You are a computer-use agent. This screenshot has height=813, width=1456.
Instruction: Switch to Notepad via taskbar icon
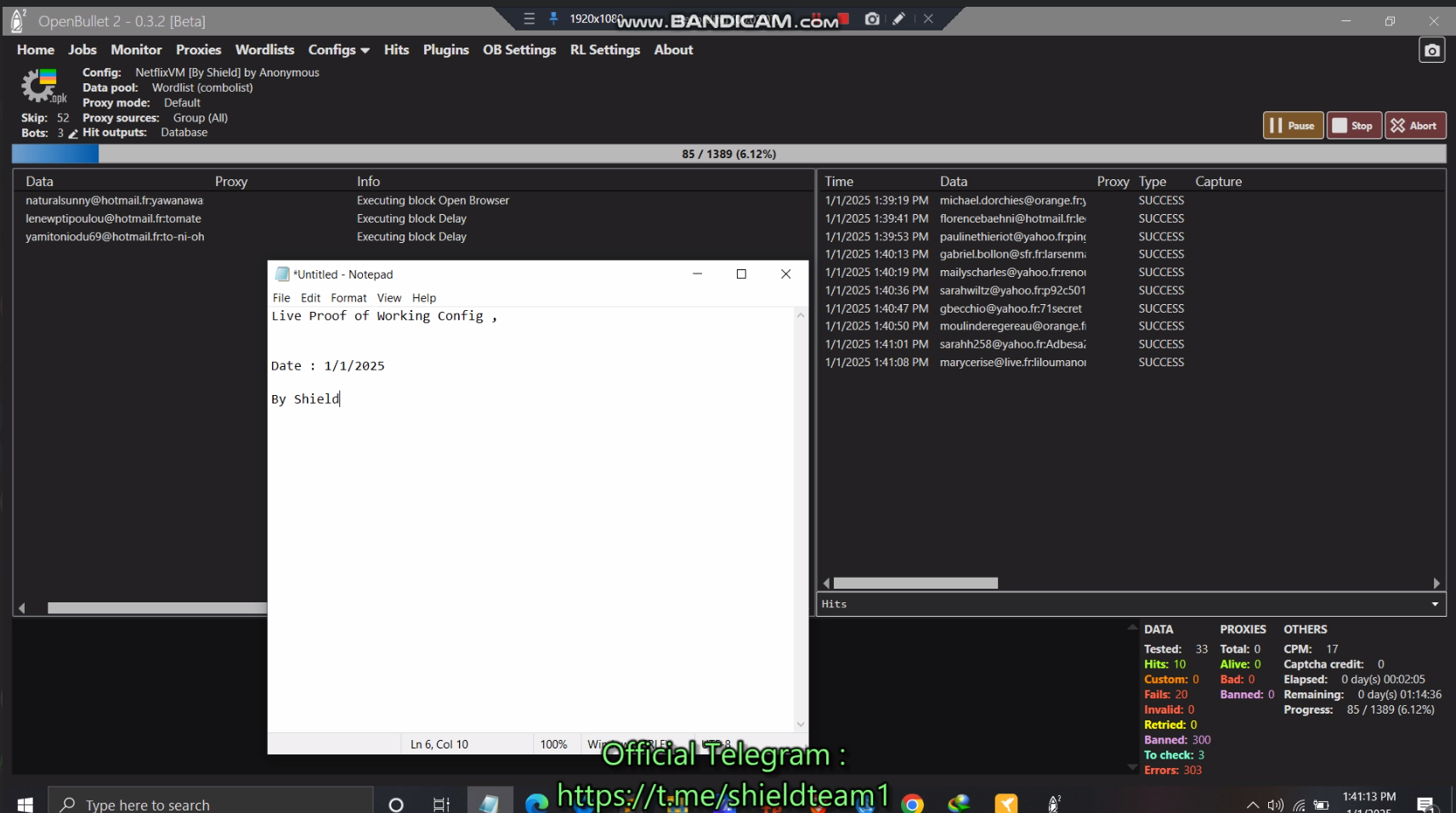coord(490,802)
